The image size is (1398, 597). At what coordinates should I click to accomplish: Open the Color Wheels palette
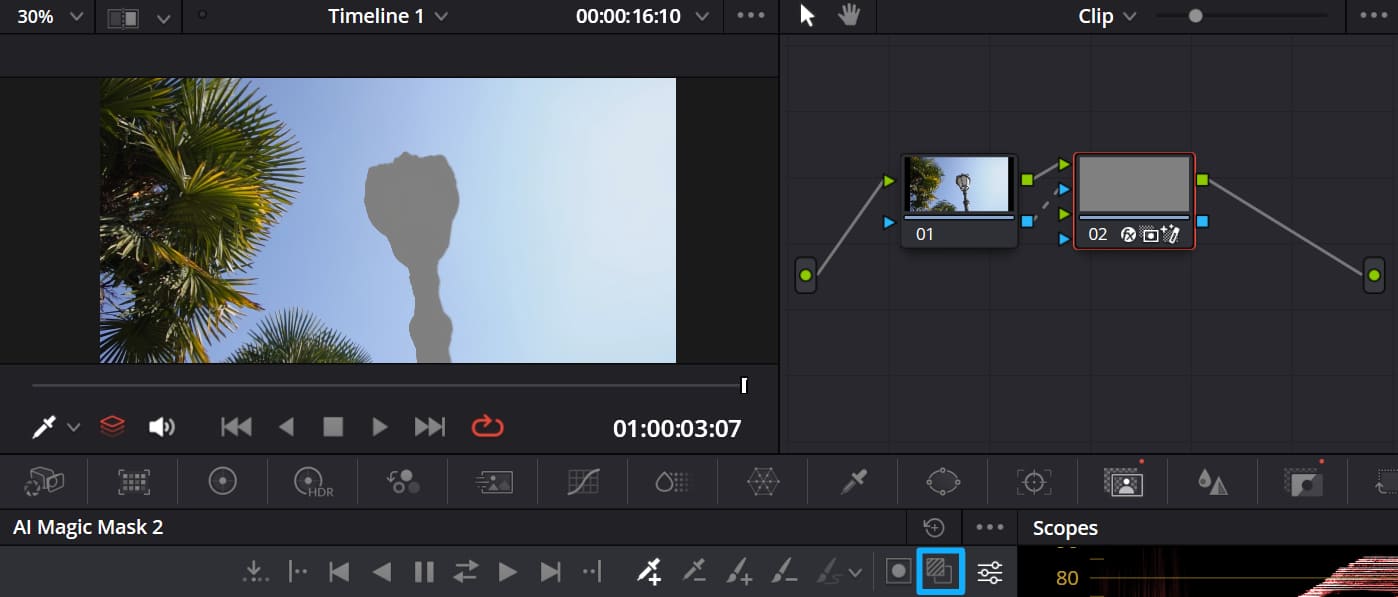point(223,481)
